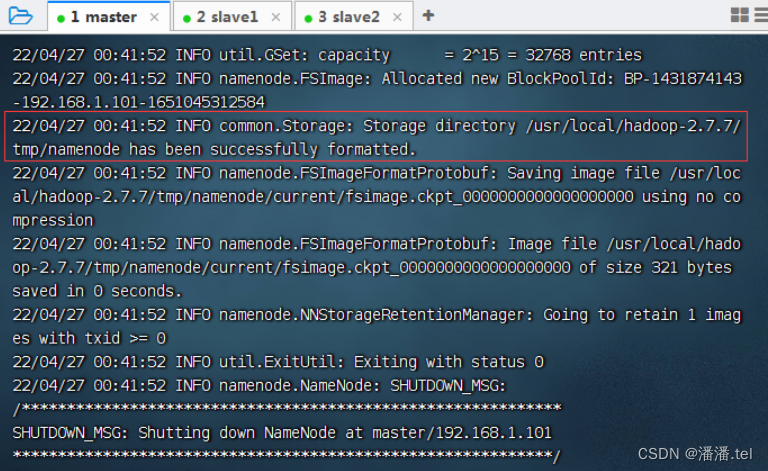Switch to the 3 slave2 tab
Screen dimensions: 768x471
click(x=354, y=18)
